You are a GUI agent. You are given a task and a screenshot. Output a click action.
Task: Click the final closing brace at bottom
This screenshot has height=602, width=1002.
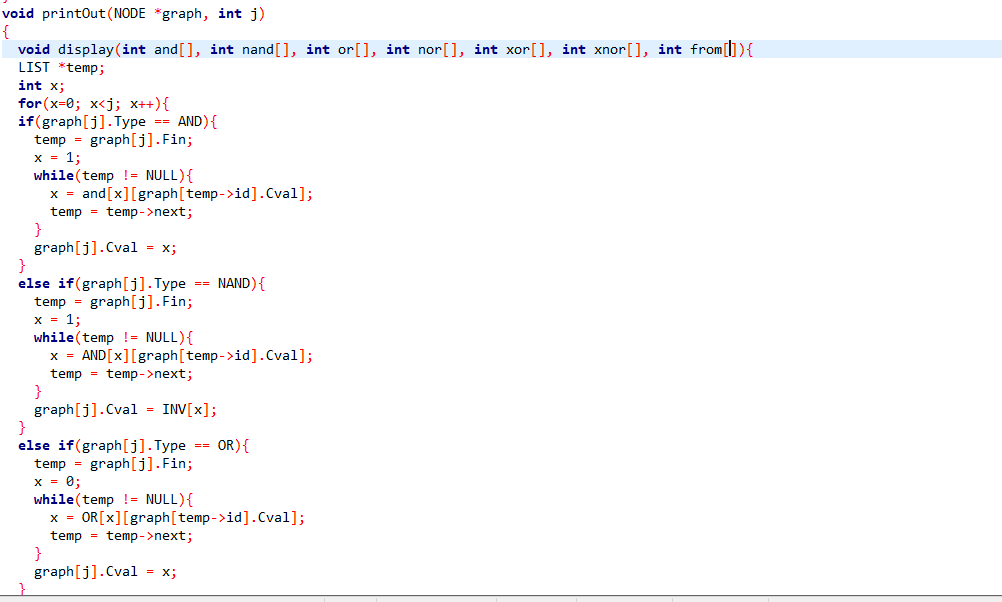coord(22,589)
